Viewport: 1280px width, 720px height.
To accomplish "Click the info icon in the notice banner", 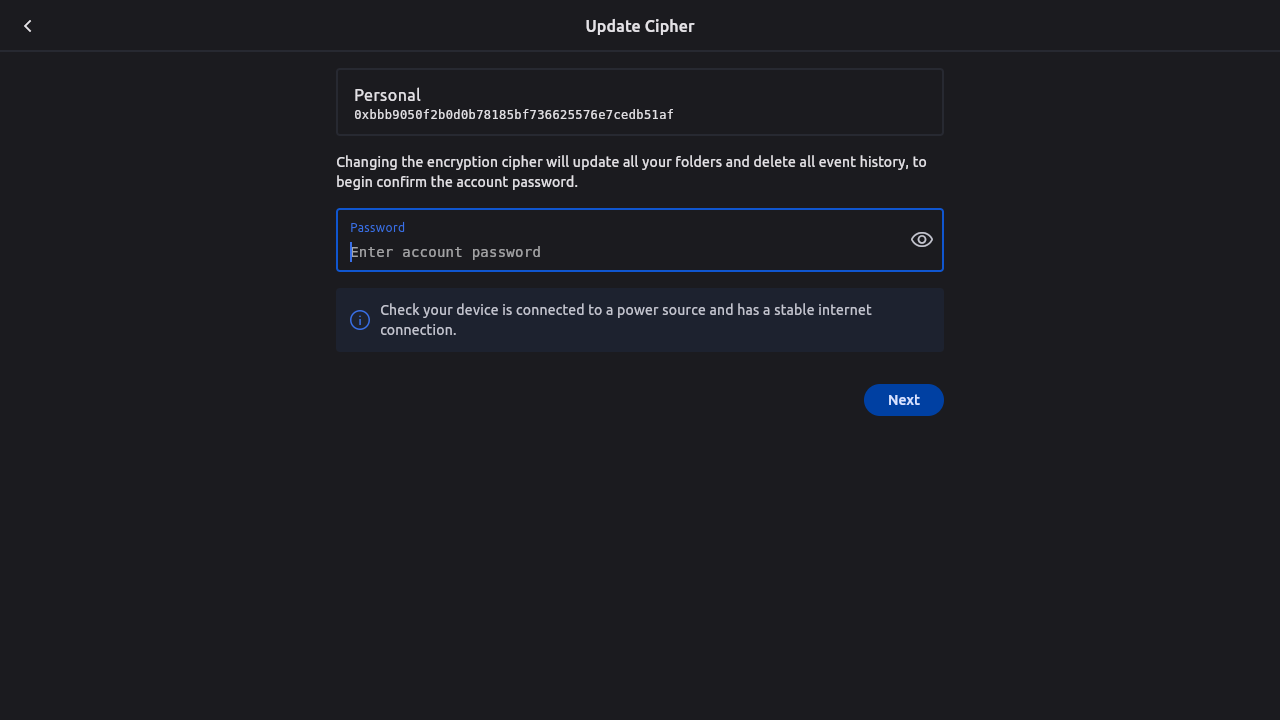I will click(360, 320).
